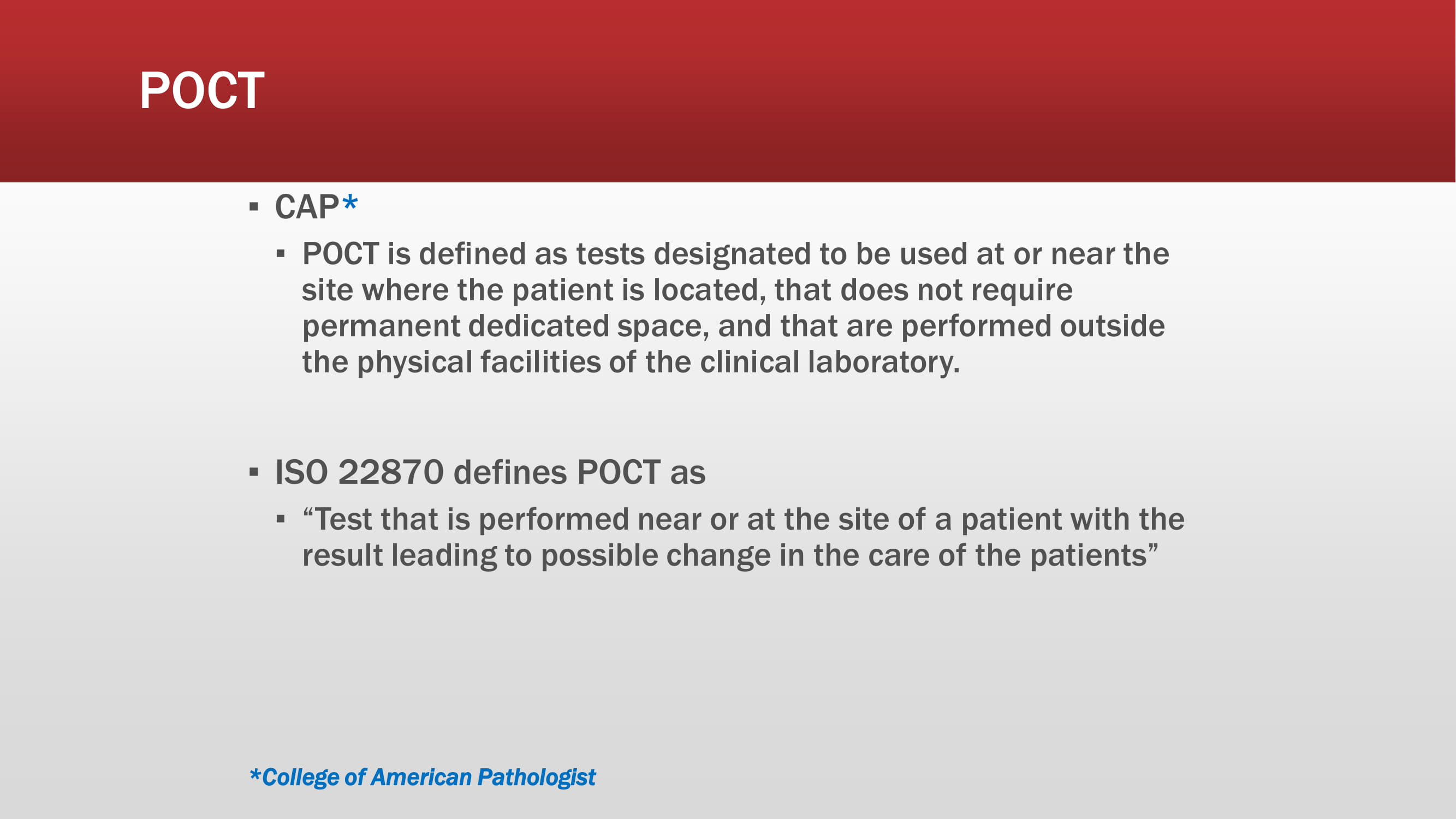Click the College of American Pathologist footnote
1456x819 pixels.
click(422, 777)
